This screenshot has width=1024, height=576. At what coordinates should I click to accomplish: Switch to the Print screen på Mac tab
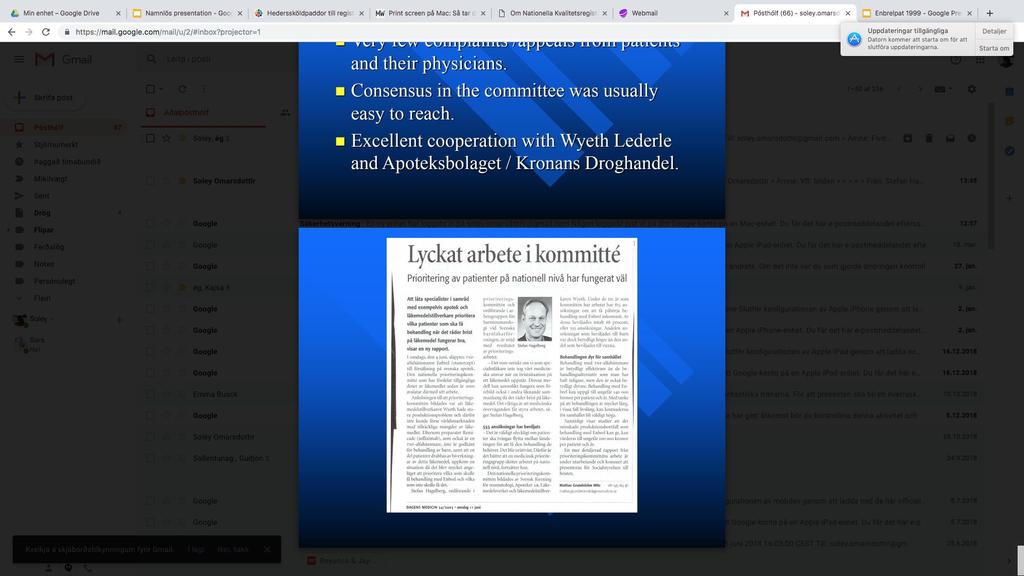429,13
